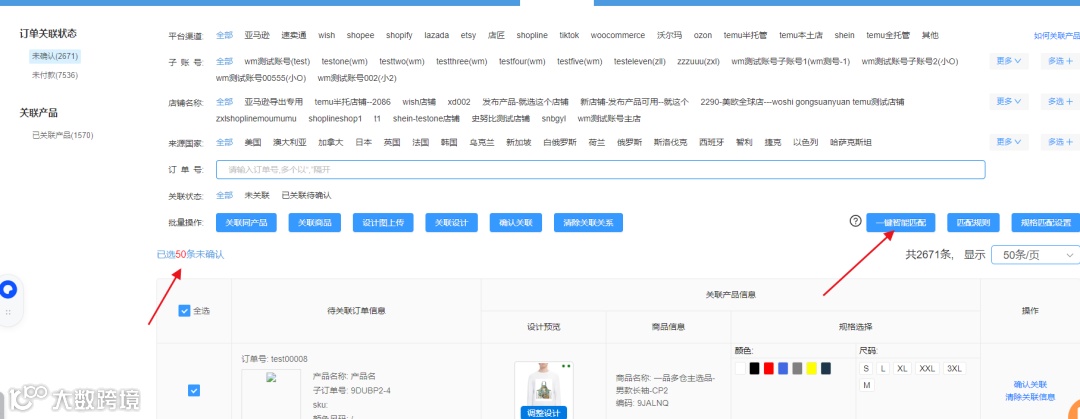Screen dimensions: 1080x419
Task: Filter 平台渠道 by temu半托管
Action: coord(745,35)
